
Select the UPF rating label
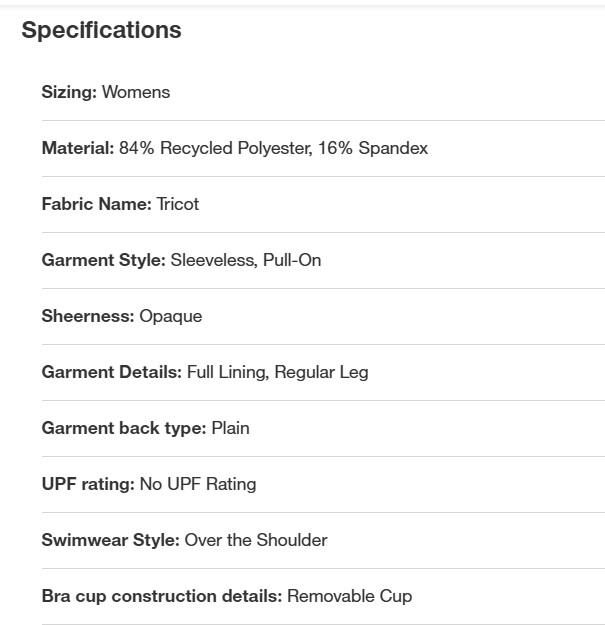[88, 484]
